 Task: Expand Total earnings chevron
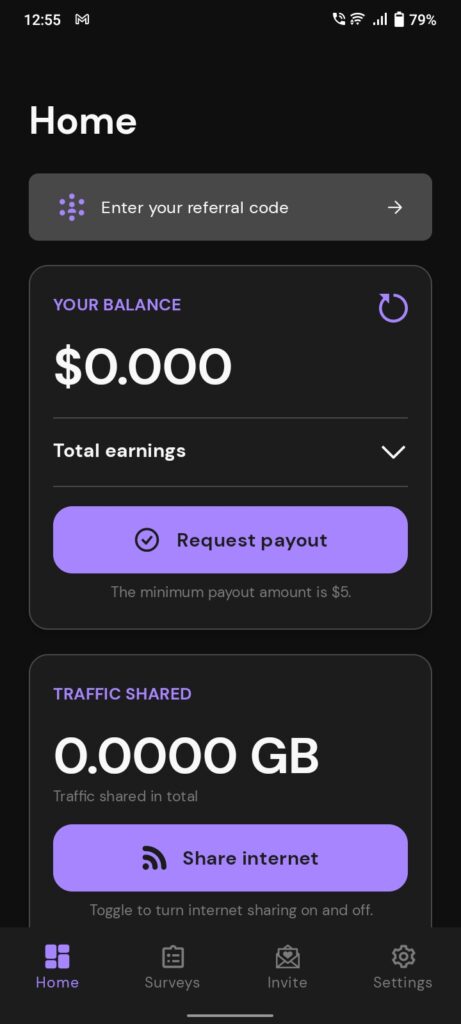point(394,451)
